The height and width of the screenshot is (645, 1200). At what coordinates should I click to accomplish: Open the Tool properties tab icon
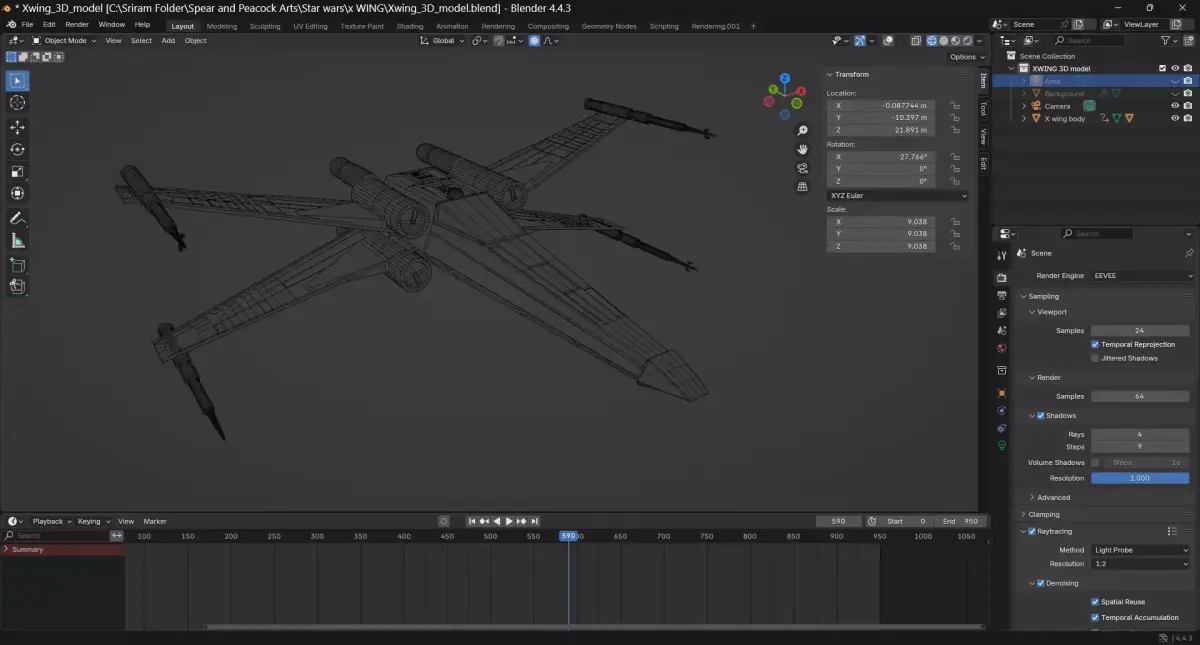[x=1002, y=256]
